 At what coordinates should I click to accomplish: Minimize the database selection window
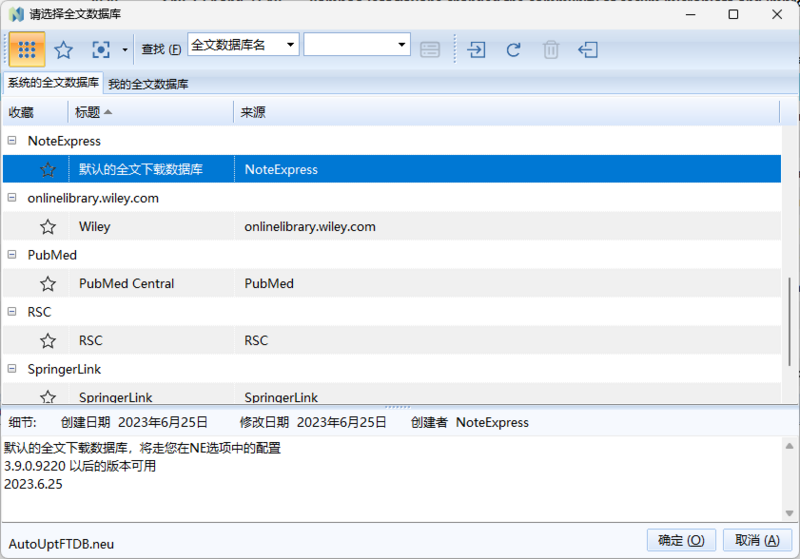point(690,14)
